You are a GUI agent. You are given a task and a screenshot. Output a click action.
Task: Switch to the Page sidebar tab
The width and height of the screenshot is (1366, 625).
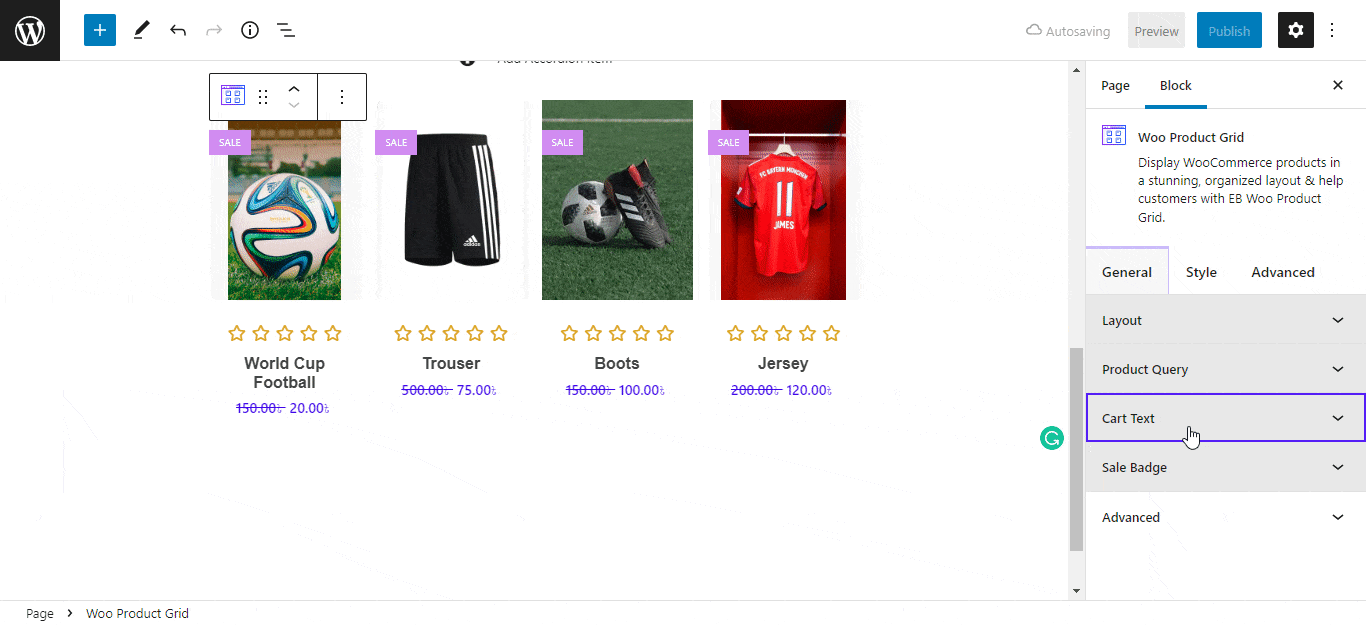[1115, 85]
